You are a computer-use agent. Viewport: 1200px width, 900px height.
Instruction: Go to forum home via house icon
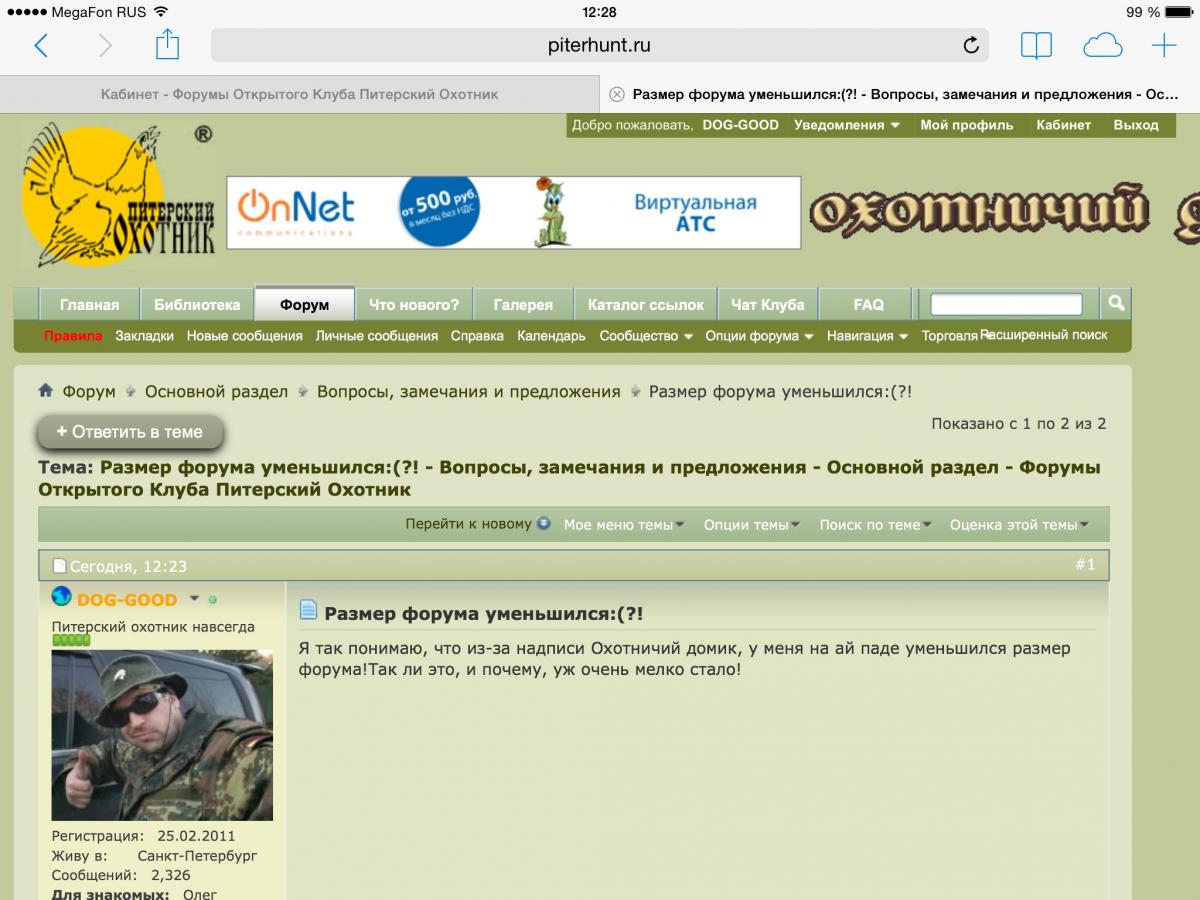click(46, 391)
